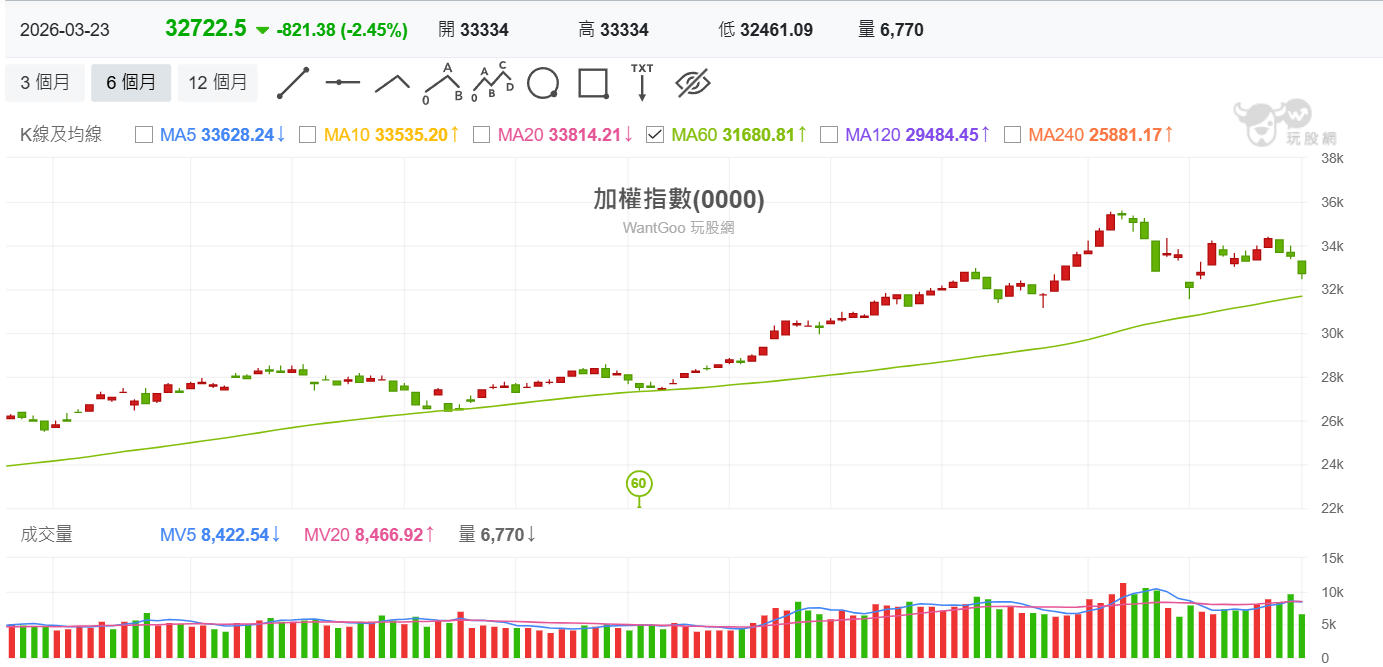Select the circle drawing tool
The image size is (1383, 667).
[x=543, y=84]
